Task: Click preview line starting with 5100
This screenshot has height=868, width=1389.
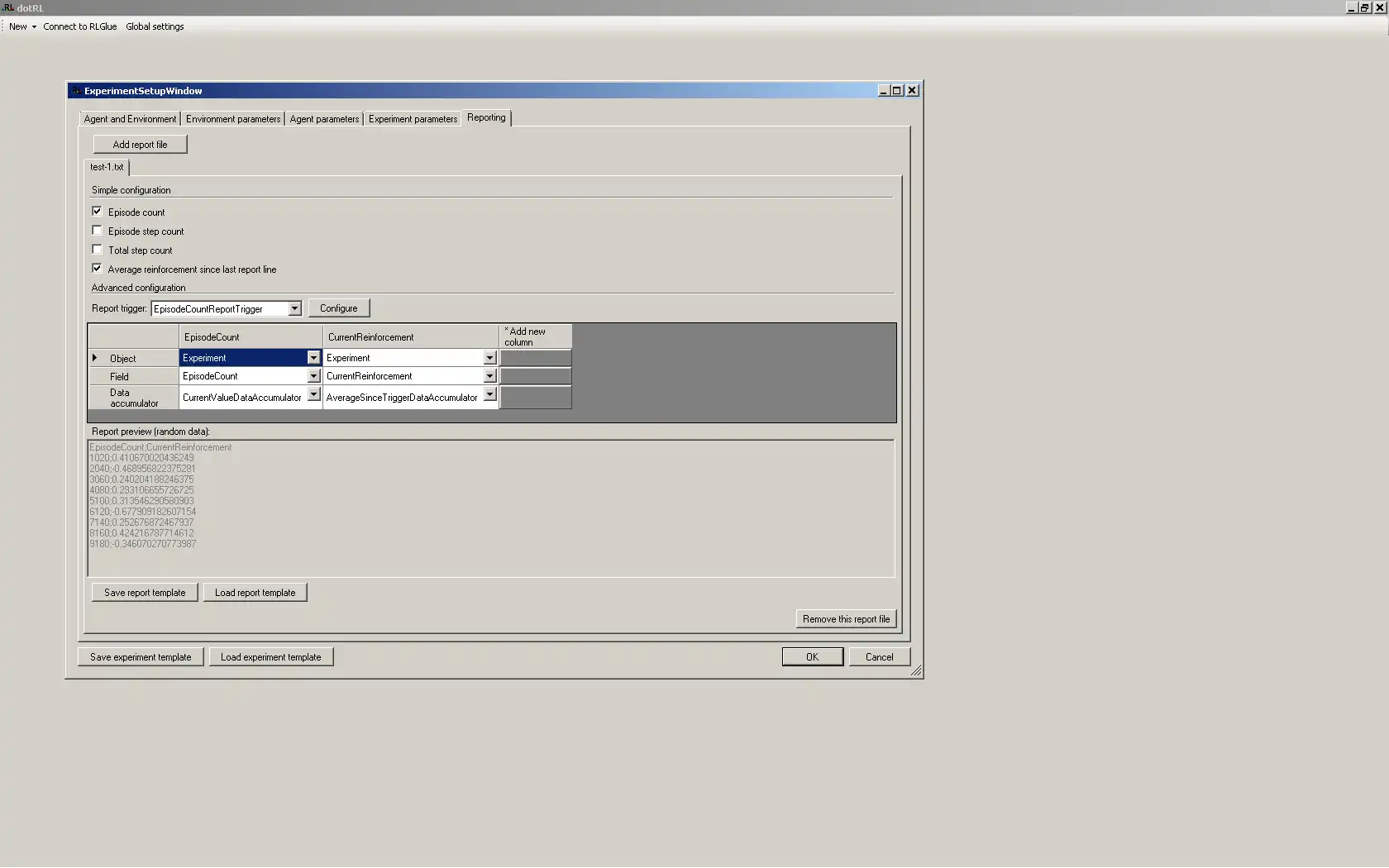Action: (141, 501)
